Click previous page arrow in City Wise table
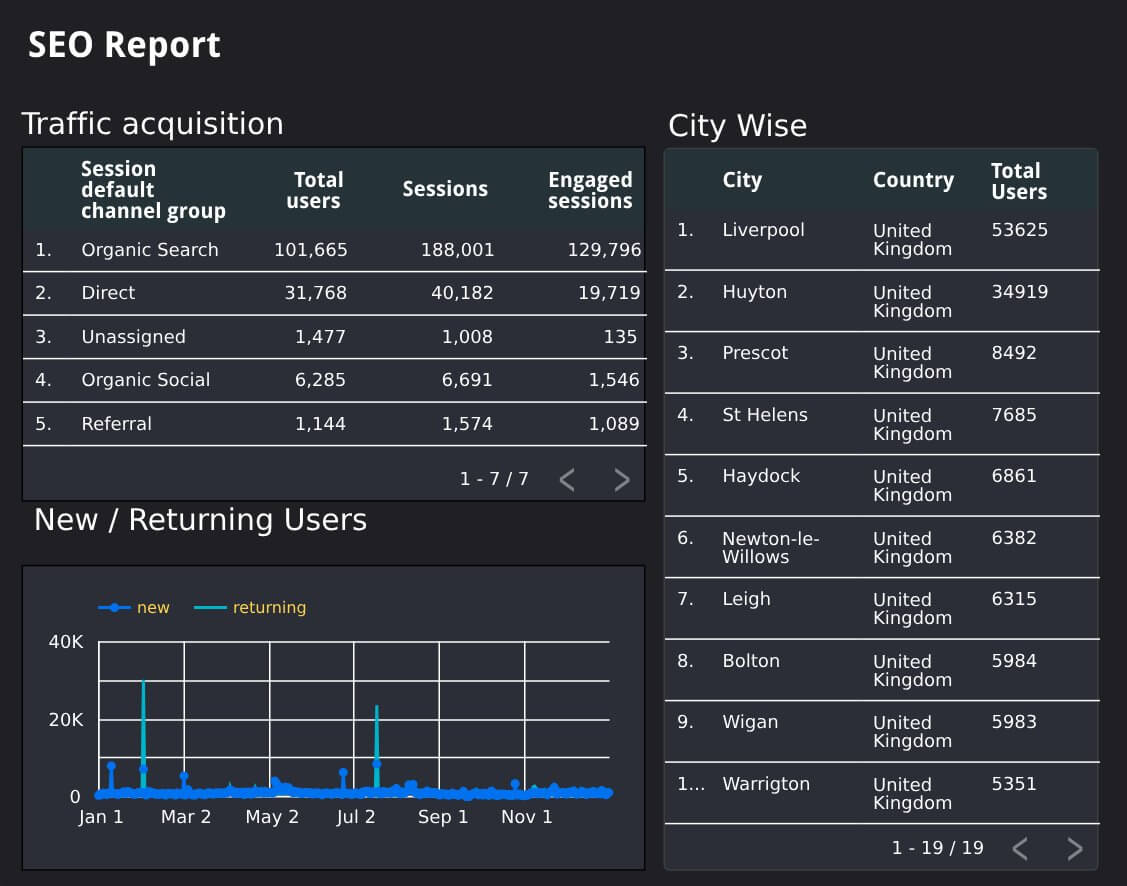The width and height of the screenshot is (1127, 886). coord(1020,849)
